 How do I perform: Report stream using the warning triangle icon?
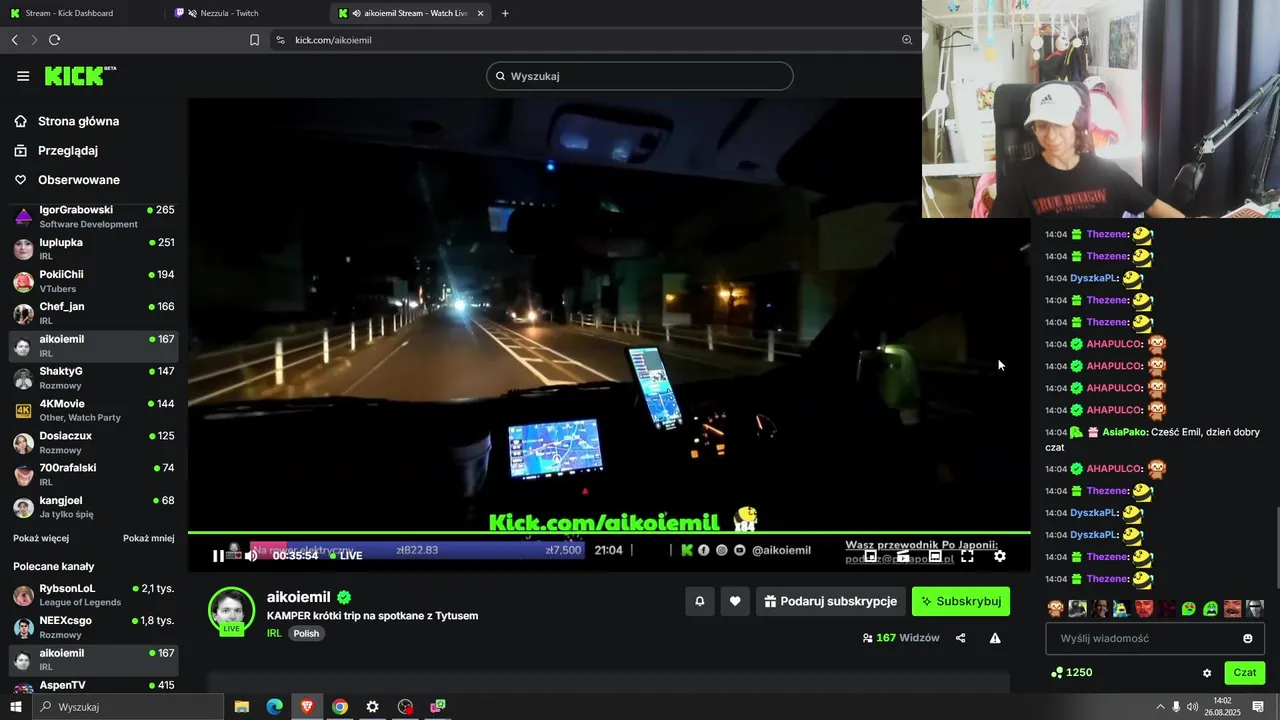click(x=995, y=638)
